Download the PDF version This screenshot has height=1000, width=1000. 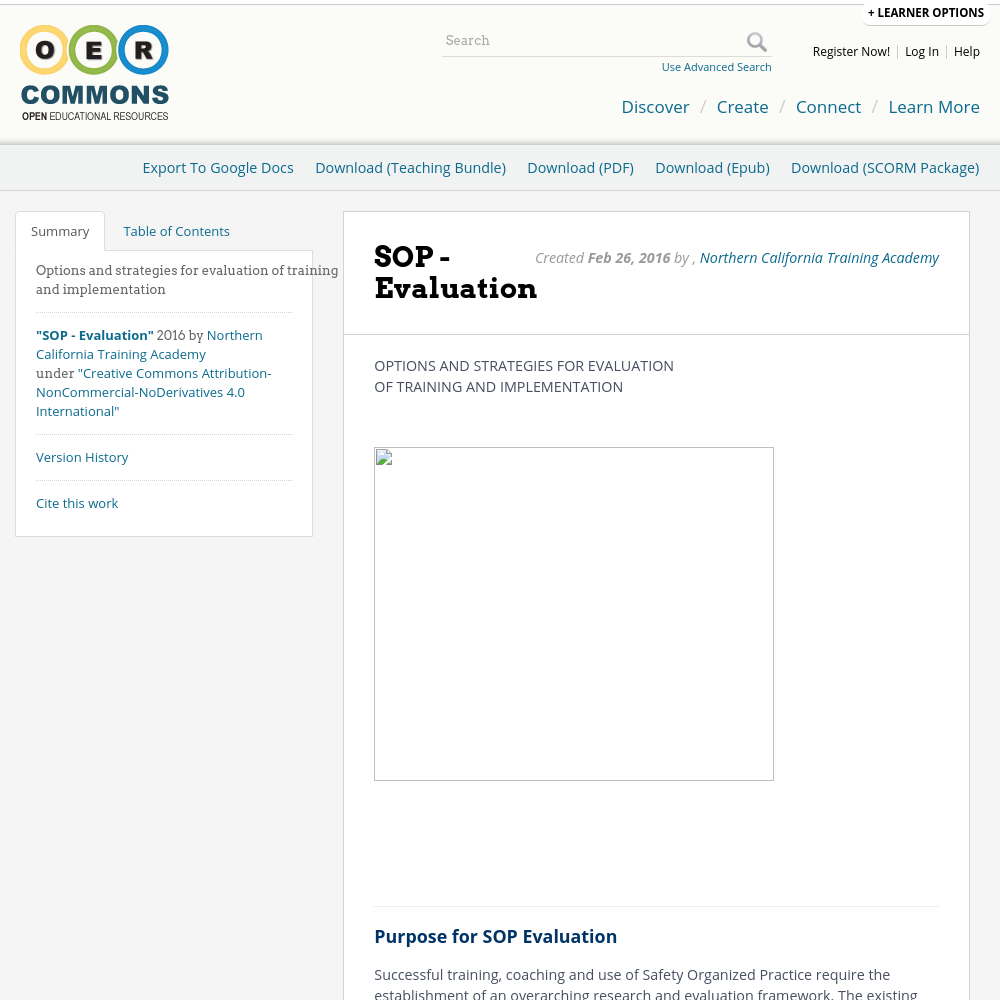tap(580, 168)
